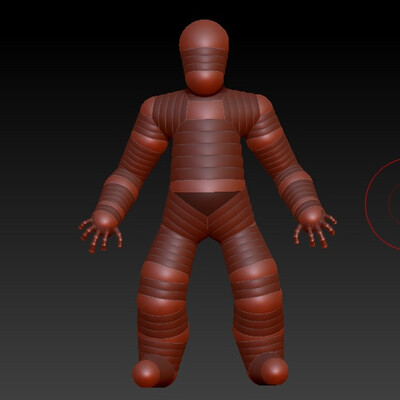The width and height of the screenshot is (400, 400).
Task: Click the round toe sphere on the right foot
Action: [x=274, y=371]
